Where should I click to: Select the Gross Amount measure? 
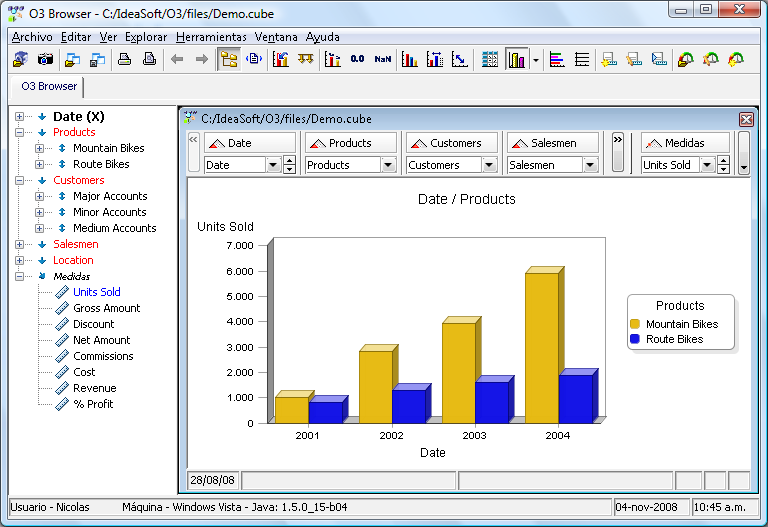click(x=106, y=308)
